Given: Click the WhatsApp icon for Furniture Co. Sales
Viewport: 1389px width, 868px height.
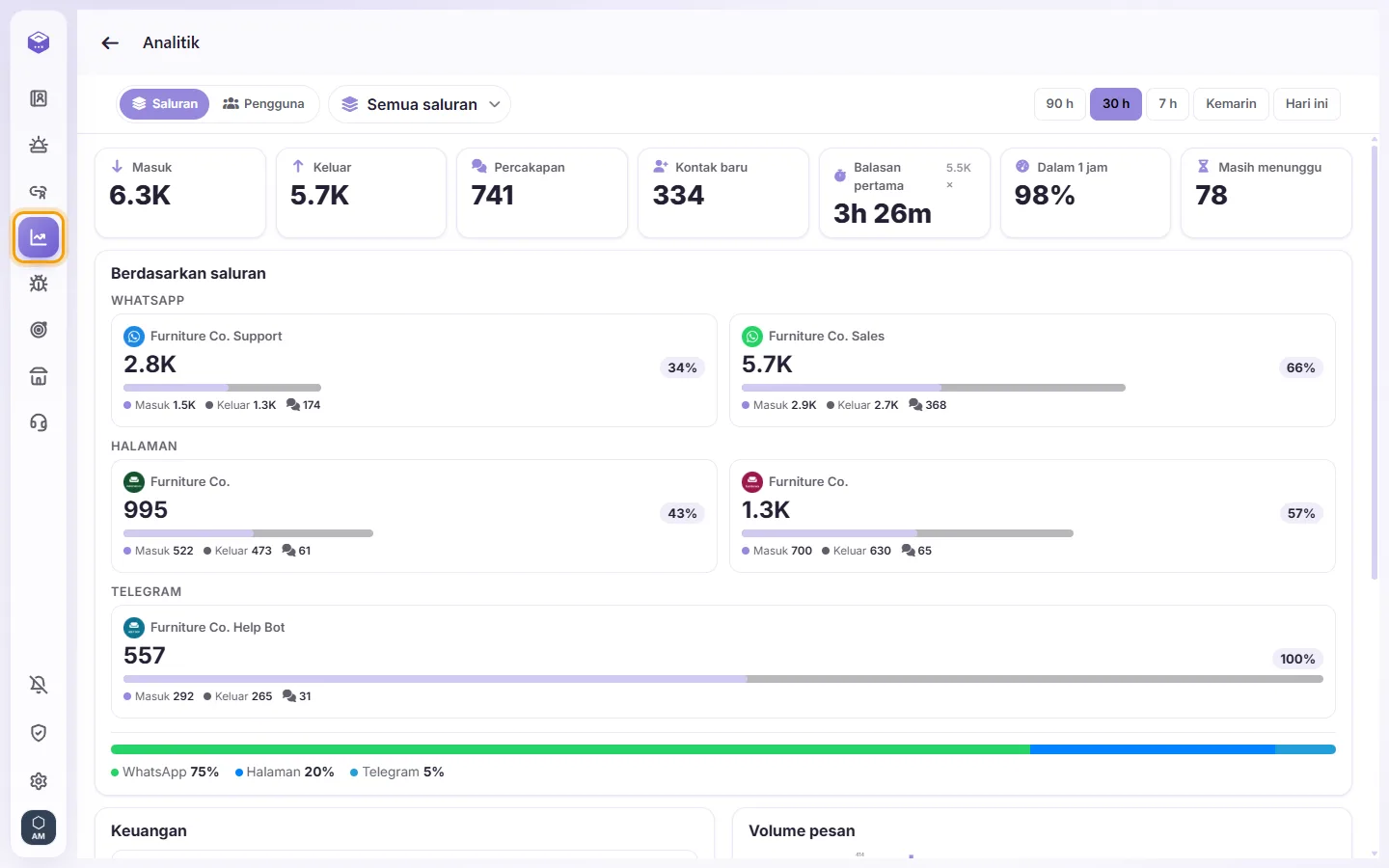Looking at the screenshot, I should pos(752,337).
